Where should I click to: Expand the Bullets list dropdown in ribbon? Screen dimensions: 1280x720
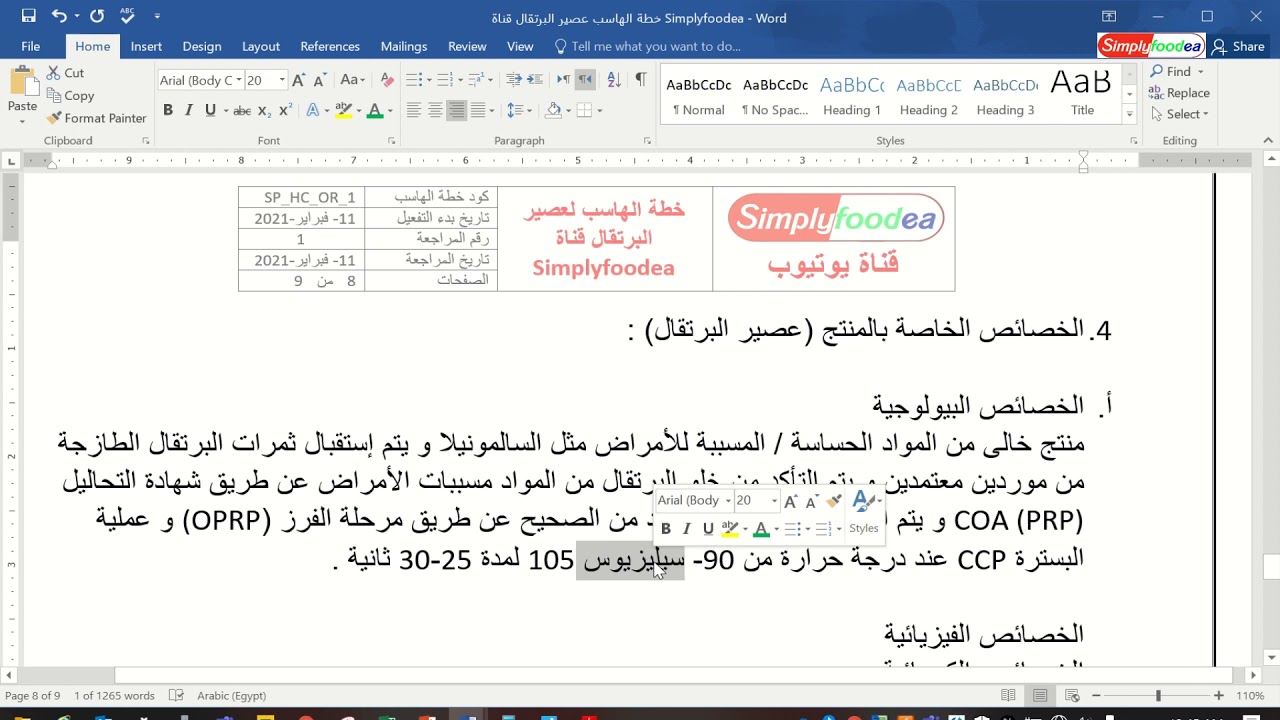pos(428,80)
